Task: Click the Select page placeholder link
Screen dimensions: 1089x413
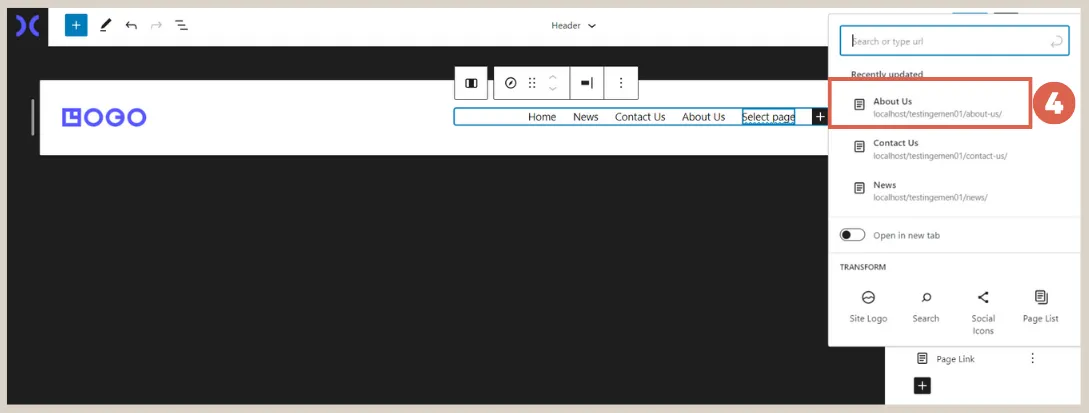Action: (x=768, y=117)
